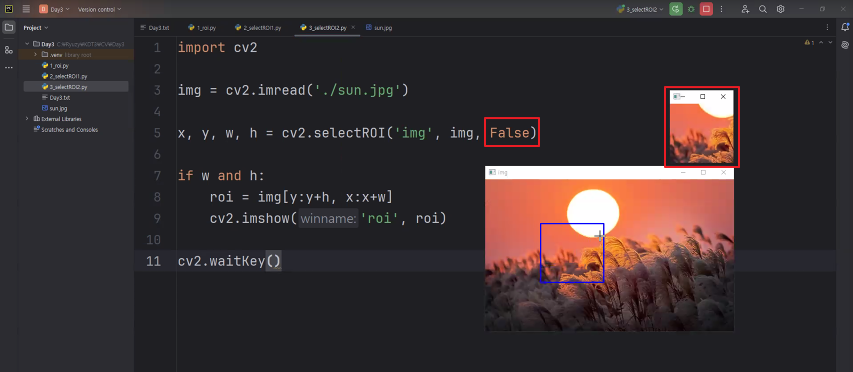Click the 'winname:' inlay hint
The width and height of the screenshot is (853, 372).
[329, 219]
